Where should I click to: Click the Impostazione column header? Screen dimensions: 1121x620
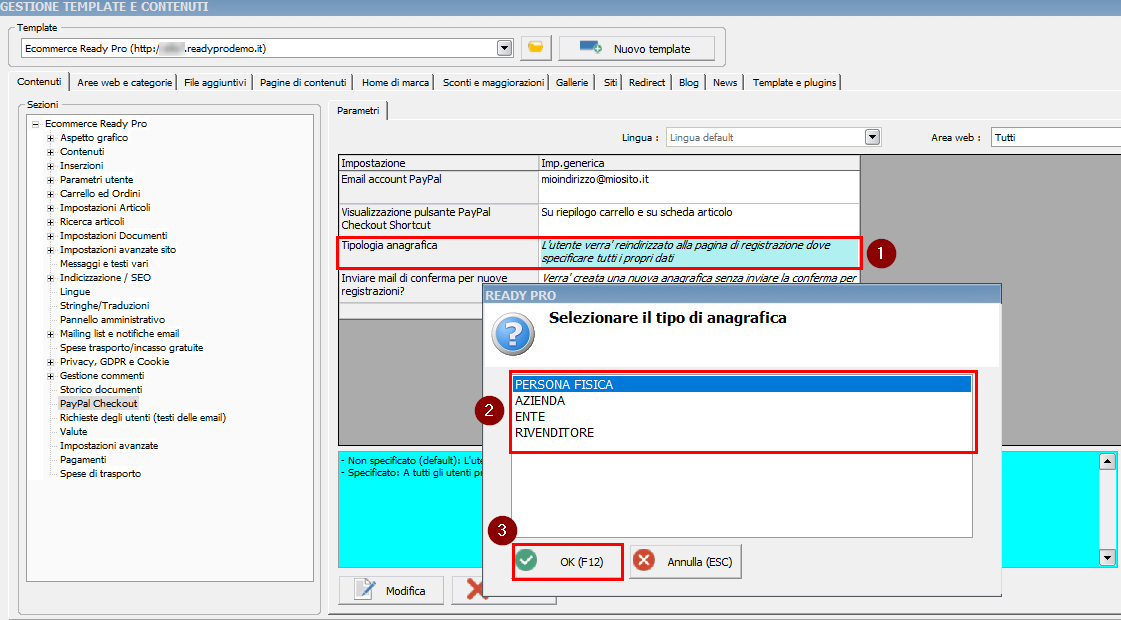(439, 163)
